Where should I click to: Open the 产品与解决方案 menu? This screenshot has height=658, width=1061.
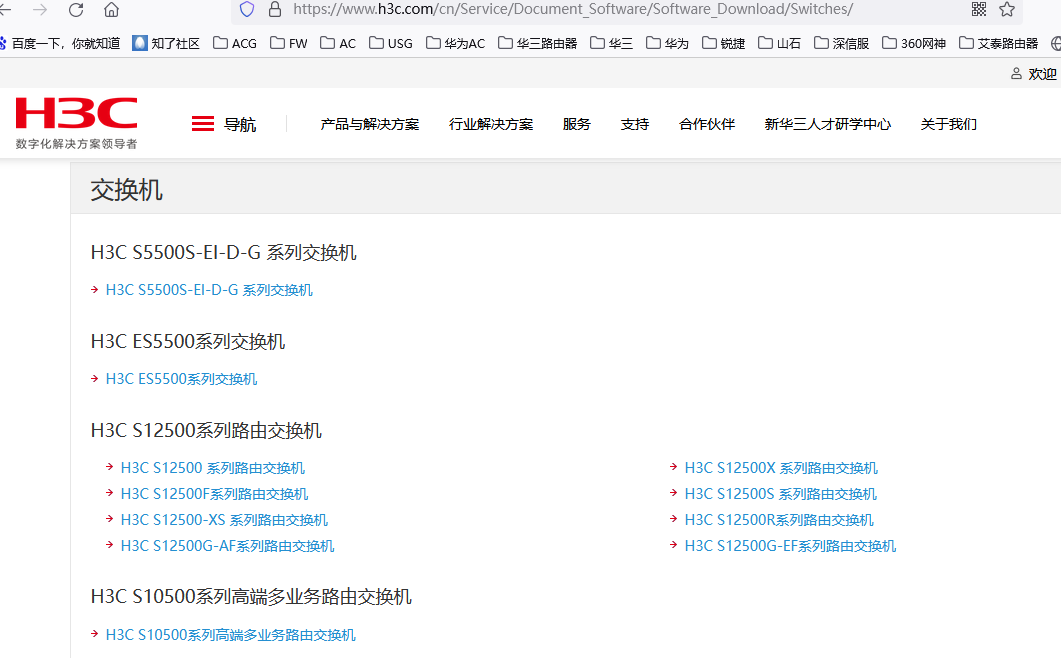pyautogui.click(x=369, y=124)
